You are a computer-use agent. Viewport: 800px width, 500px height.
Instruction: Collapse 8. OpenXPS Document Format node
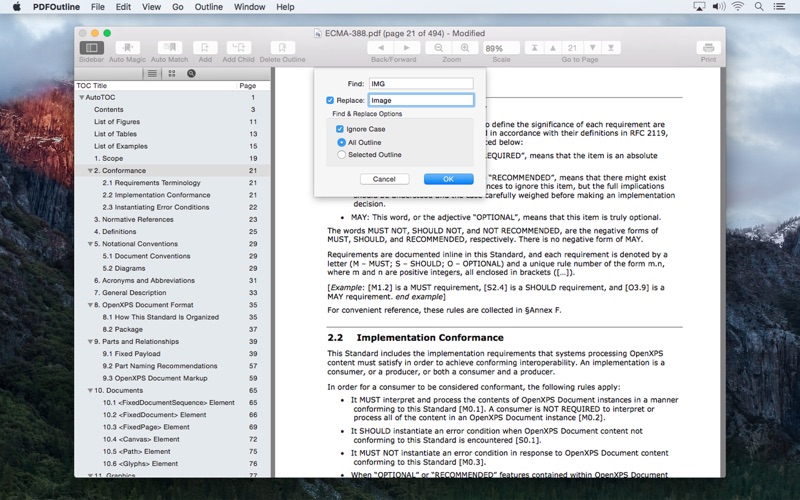pos(90,305)
